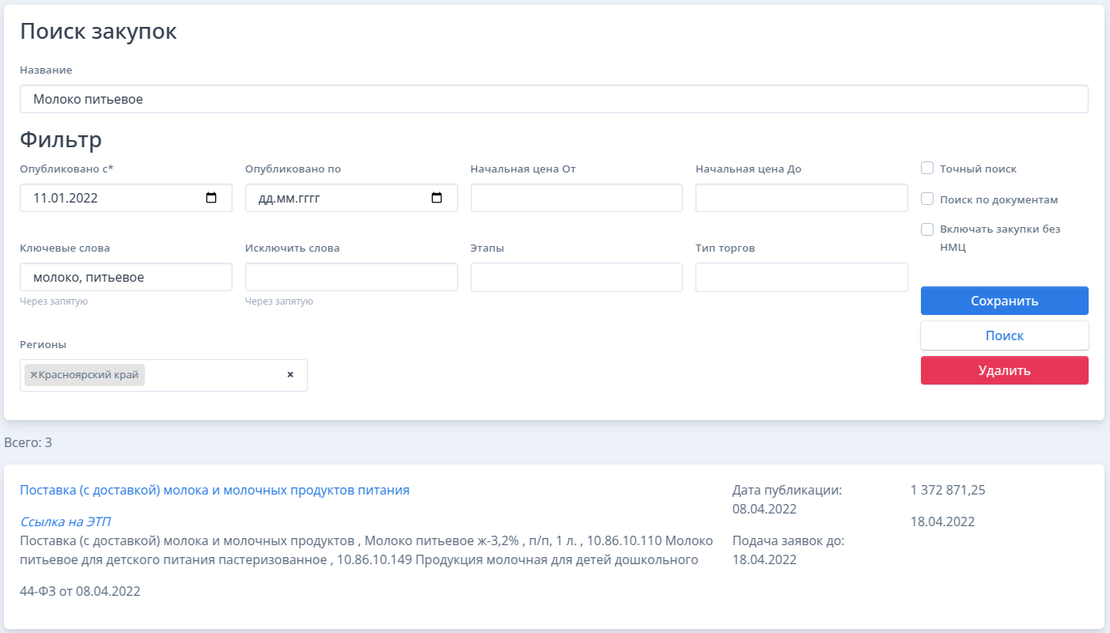Clear all regions with the x icon
This screenshot has height=633, width=1110.
pos(291,375)
